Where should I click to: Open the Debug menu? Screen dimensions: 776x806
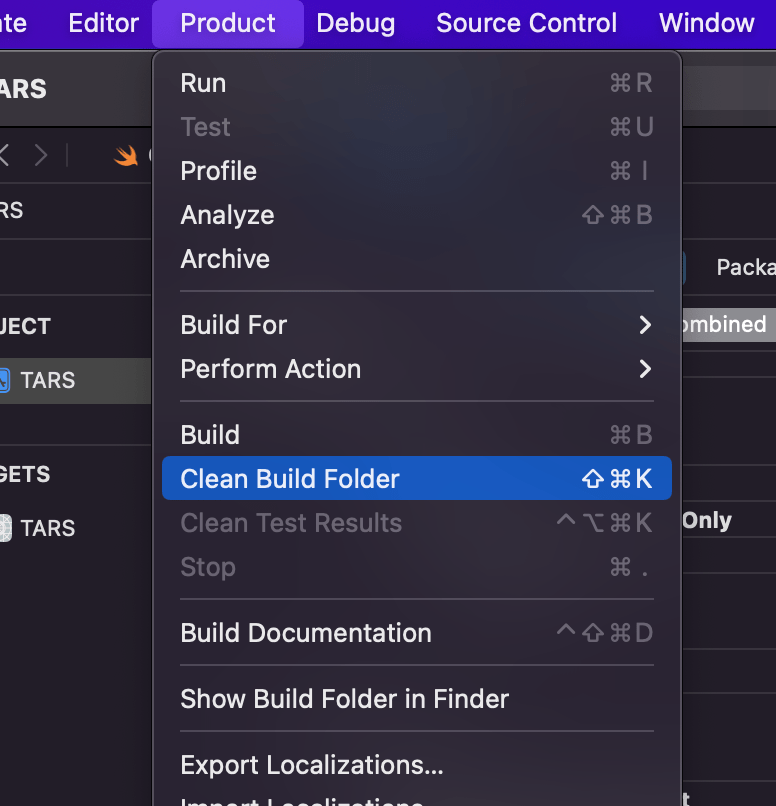(356, 22)
